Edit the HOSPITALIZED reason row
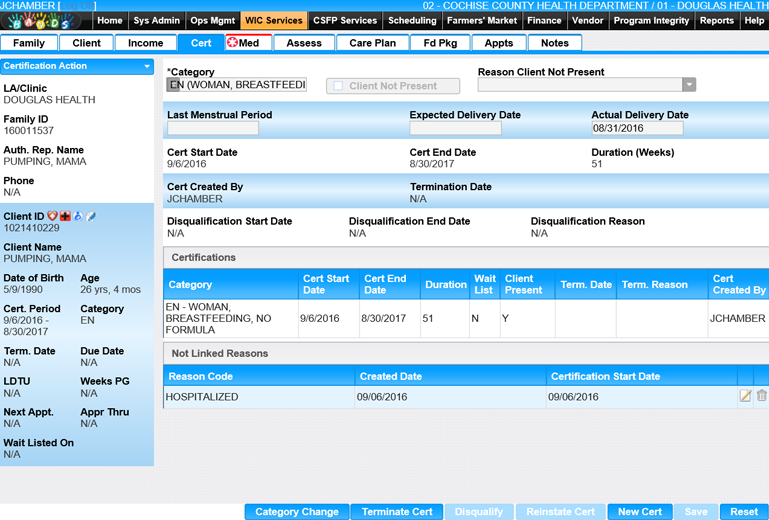769x520 pixels. [745, 396]
